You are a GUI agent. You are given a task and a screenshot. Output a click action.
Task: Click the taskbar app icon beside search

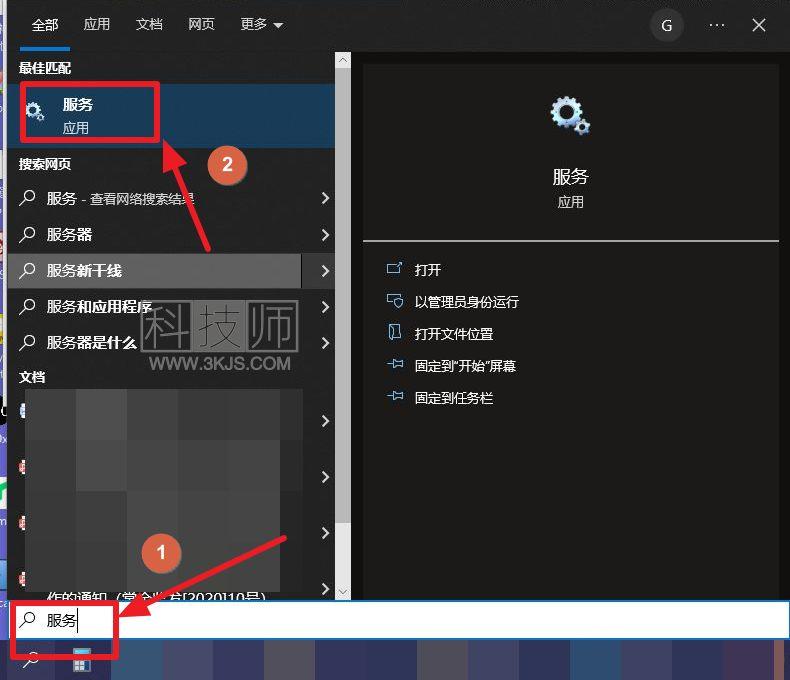coord(82,660)
